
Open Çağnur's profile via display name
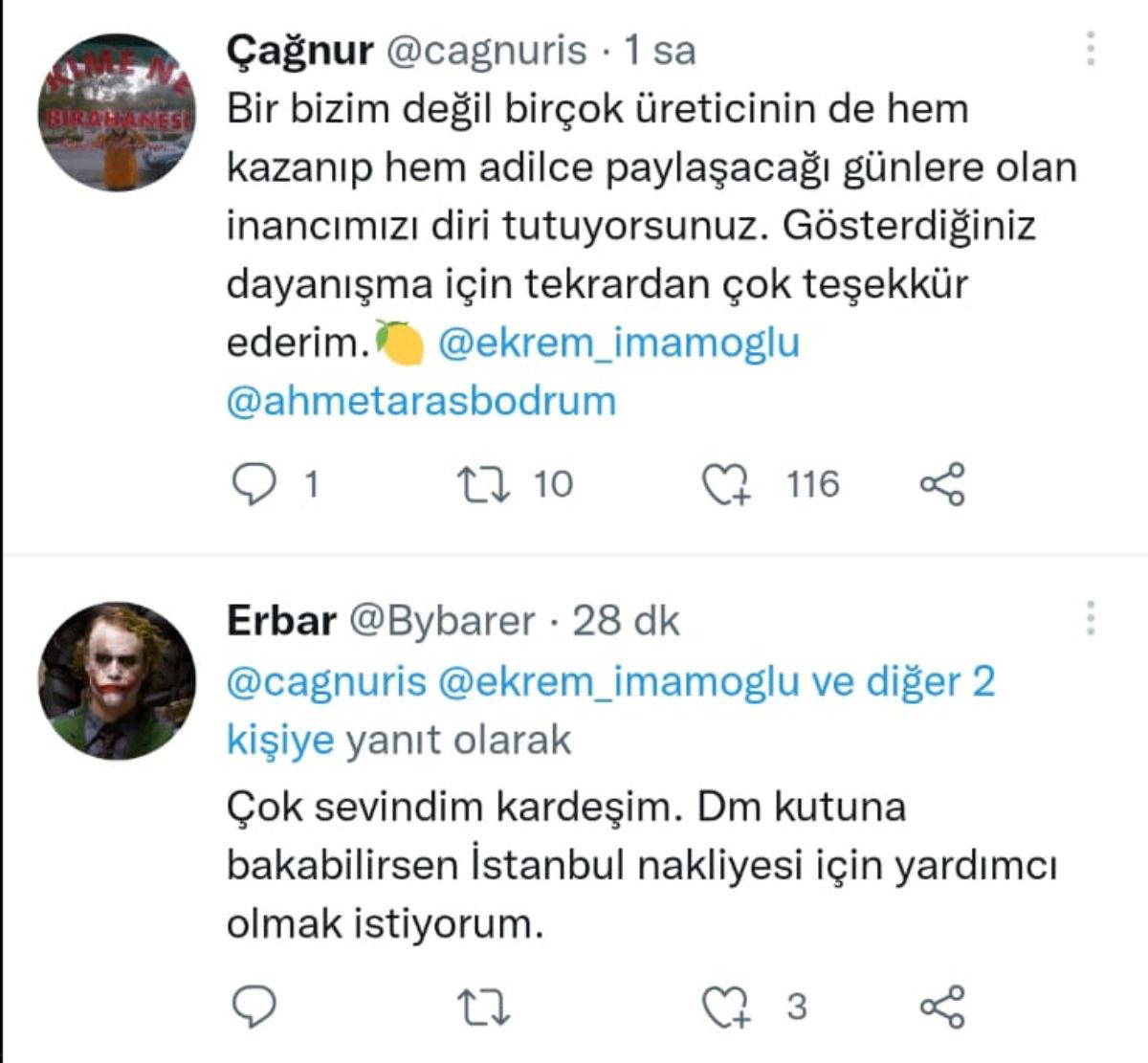tap(299, 50)
